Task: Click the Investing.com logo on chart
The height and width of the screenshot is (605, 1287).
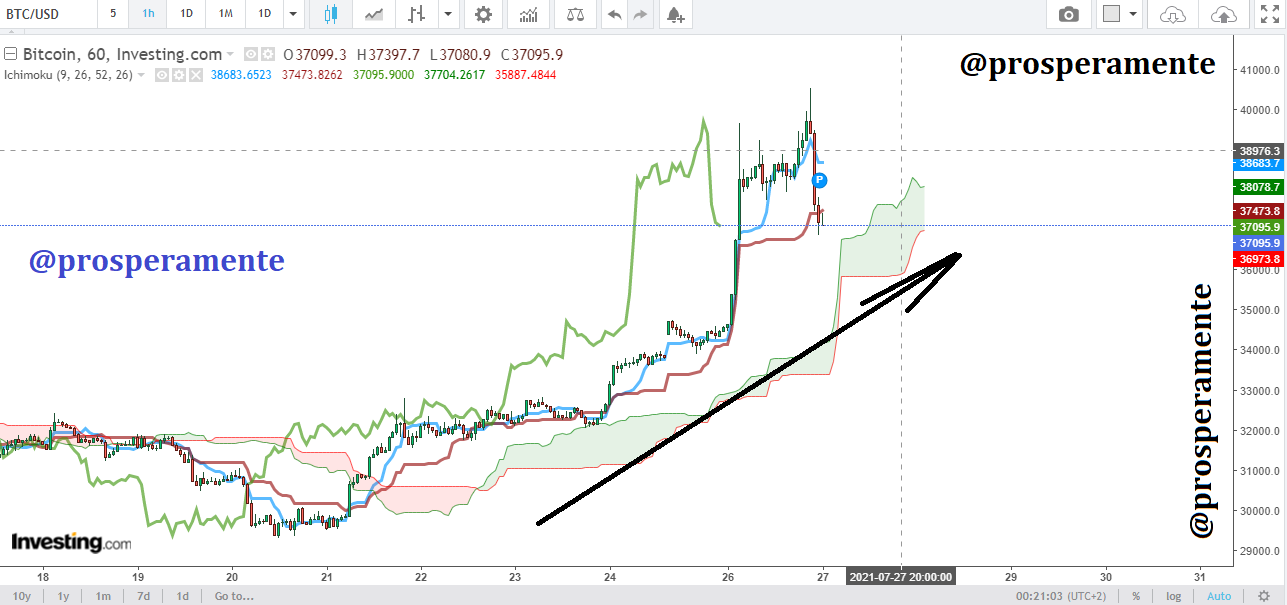Action: (71, 543)
